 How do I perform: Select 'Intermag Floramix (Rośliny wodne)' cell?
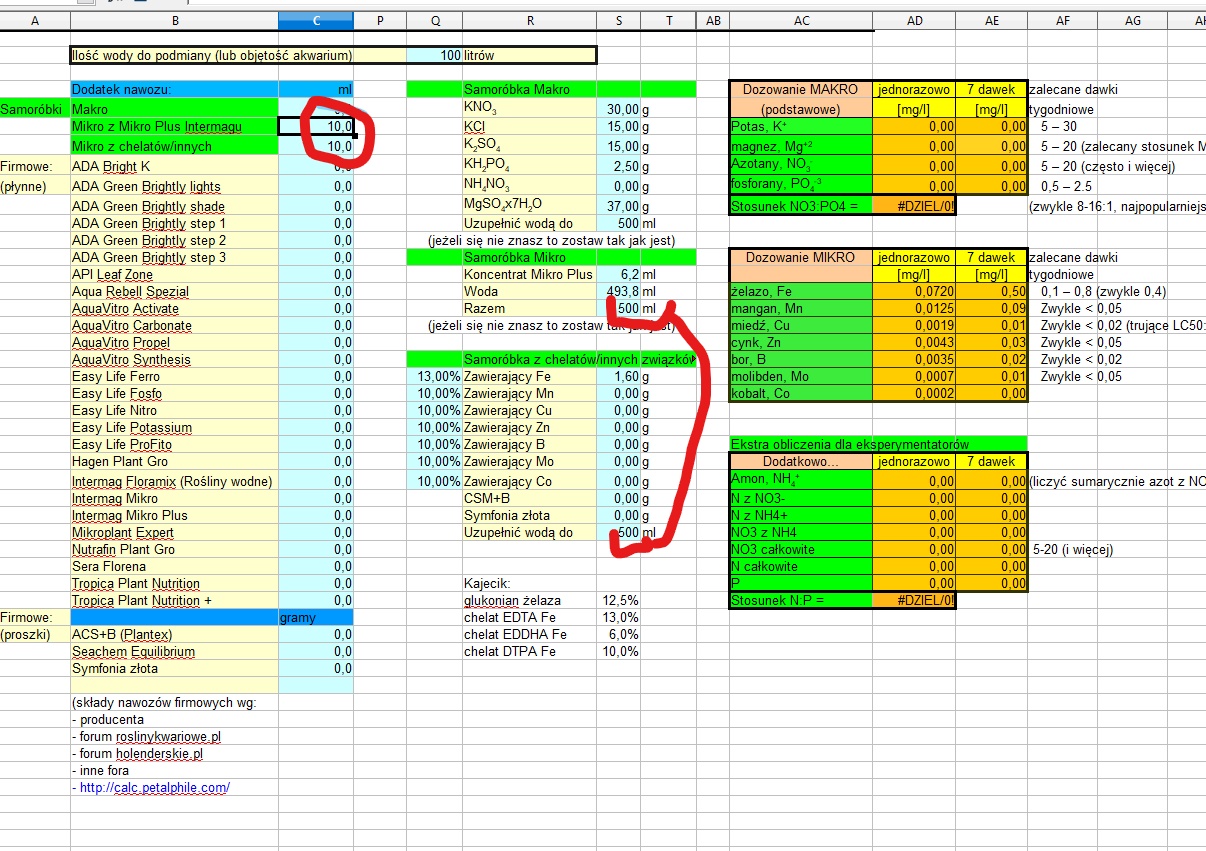coord(174,482)
